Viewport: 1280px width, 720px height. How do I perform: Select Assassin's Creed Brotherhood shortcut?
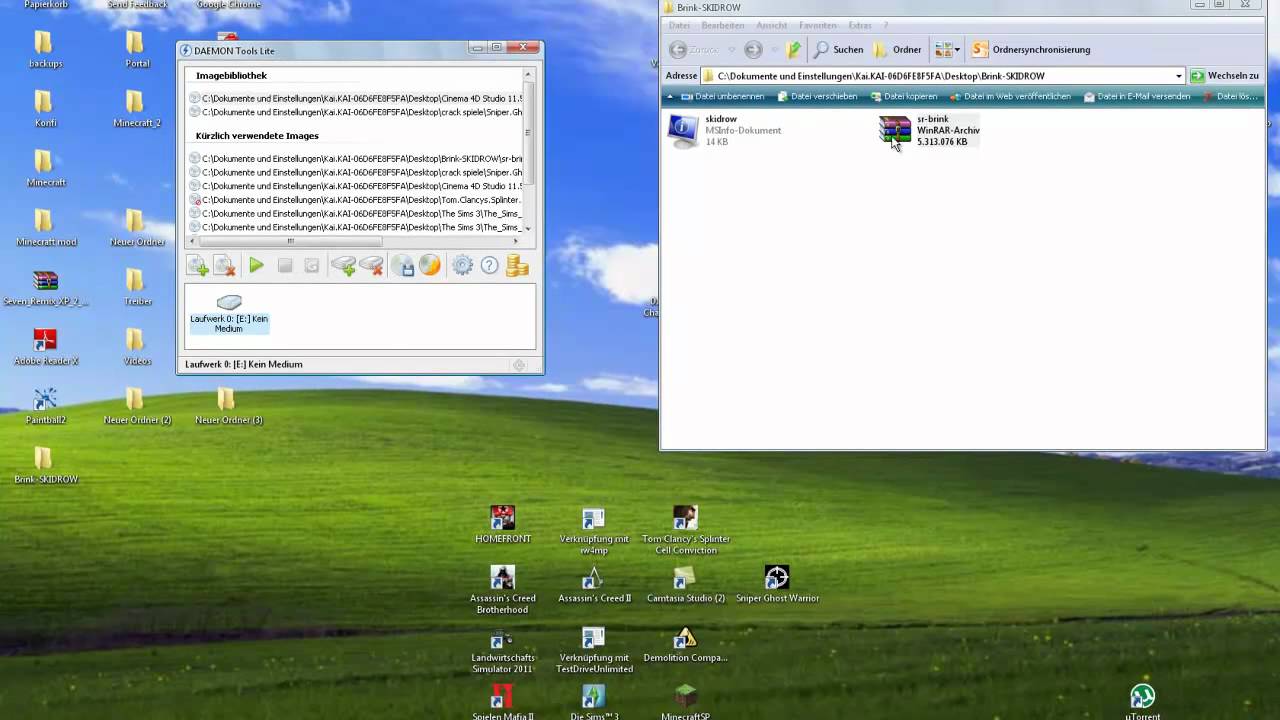point(502,590)
